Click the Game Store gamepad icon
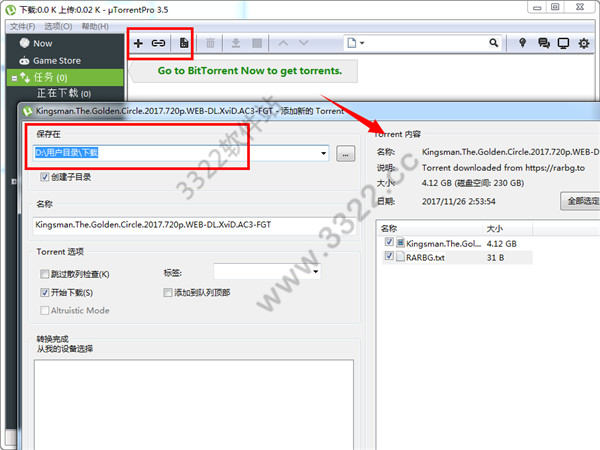The image size is (600, 450). pyautogui.click(x=24, y=60)
